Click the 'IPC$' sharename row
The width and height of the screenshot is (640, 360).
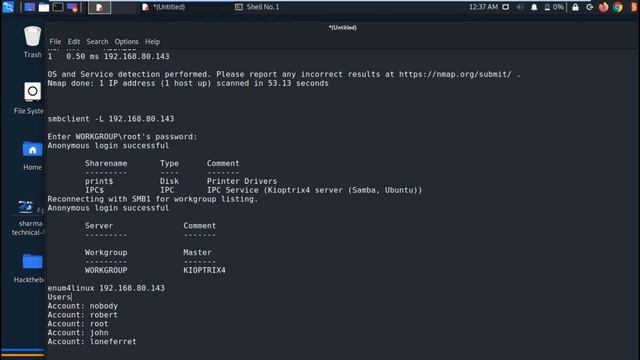(x=253, y=190)
